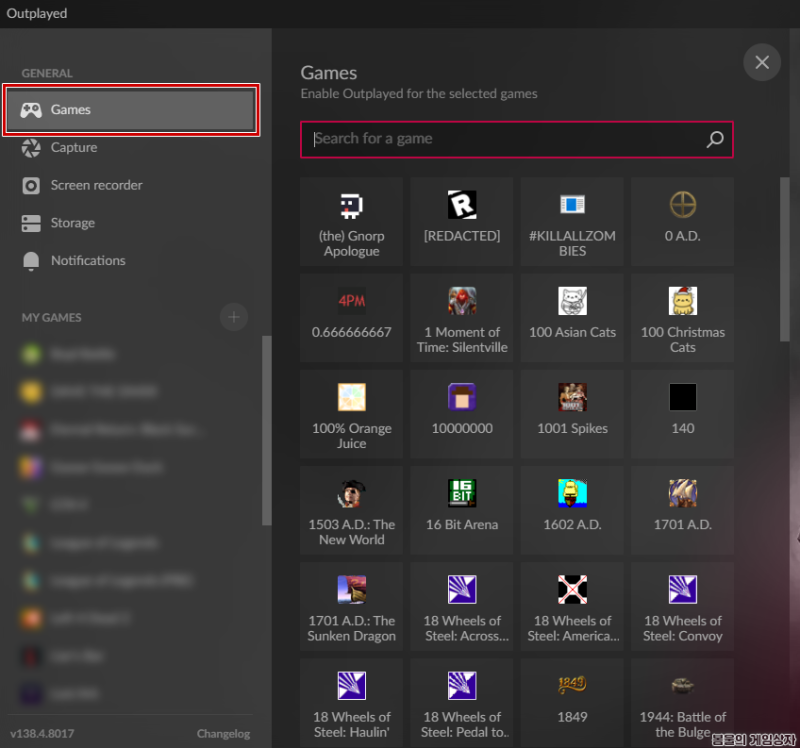The width and height of the screenshot is (800, 748).
Task: Choose the 1849 game icon
Action: pyautogui.click(x=572, y=685)
